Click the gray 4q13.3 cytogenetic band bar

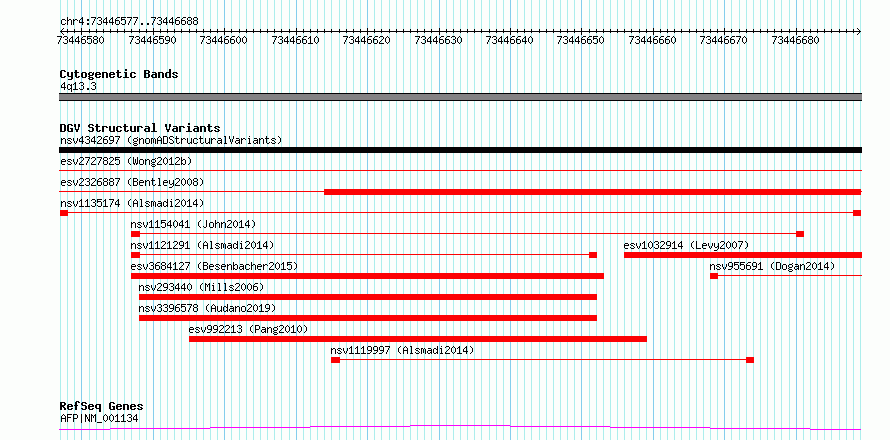pos(460,97)
